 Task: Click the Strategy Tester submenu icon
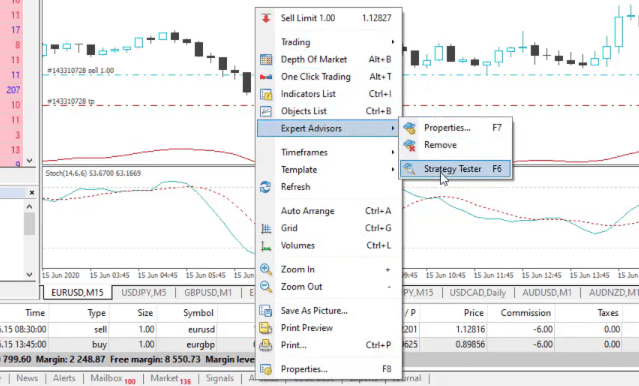pos(409,169)
